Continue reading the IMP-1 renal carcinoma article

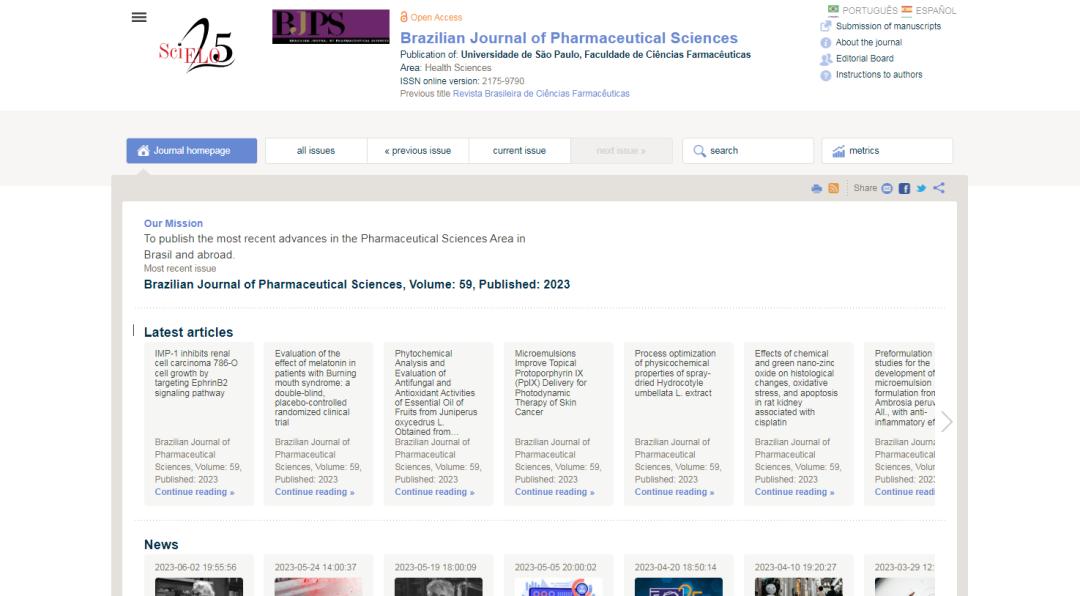click(194, 492)
